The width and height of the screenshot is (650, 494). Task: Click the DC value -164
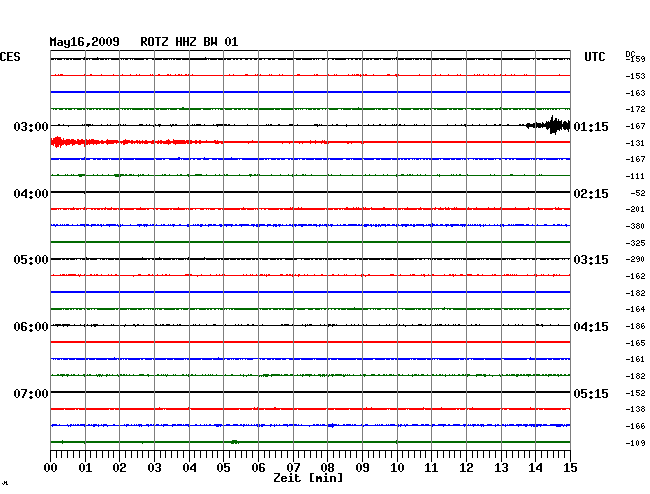635,309
